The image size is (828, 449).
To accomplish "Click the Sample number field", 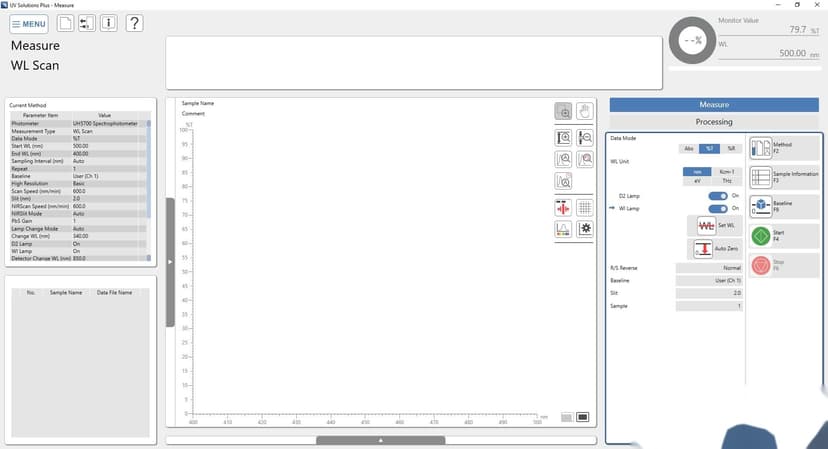I will click(x=709, y=306).
